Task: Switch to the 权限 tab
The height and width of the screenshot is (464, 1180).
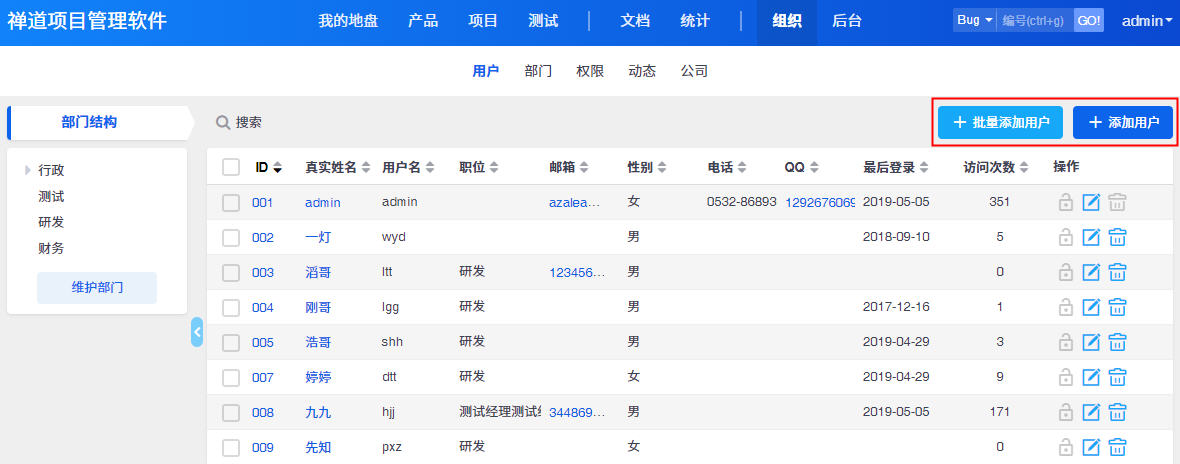Action: 590,71
